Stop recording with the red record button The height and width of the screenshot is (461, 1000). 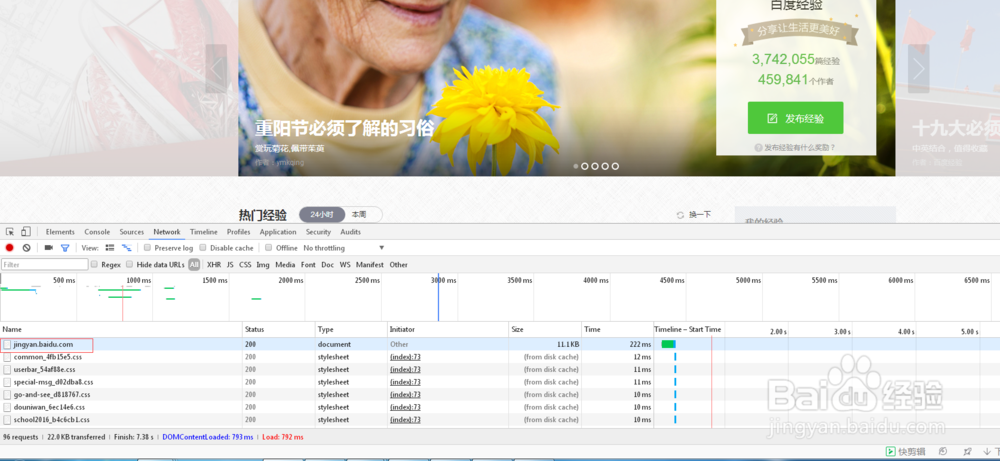[10, 248]
